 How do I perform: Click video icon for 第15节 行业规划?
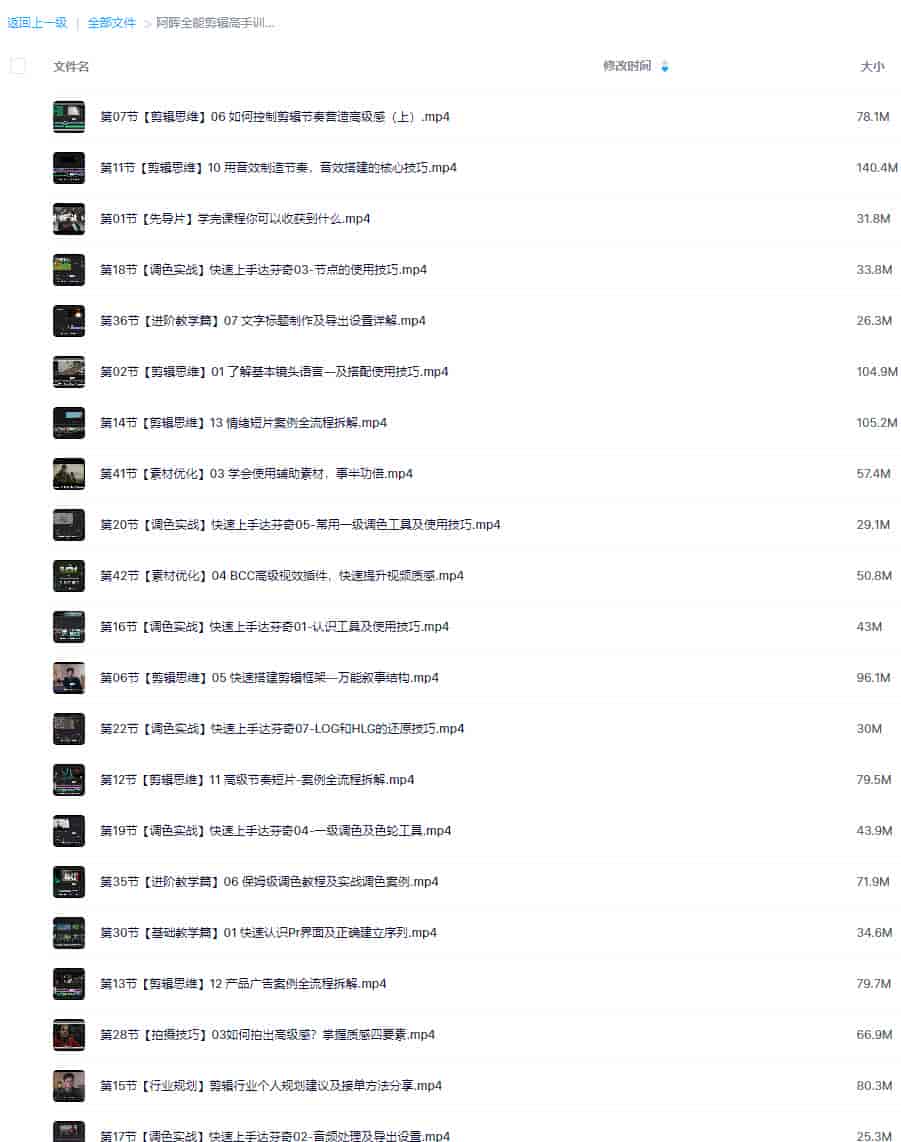68,1085
